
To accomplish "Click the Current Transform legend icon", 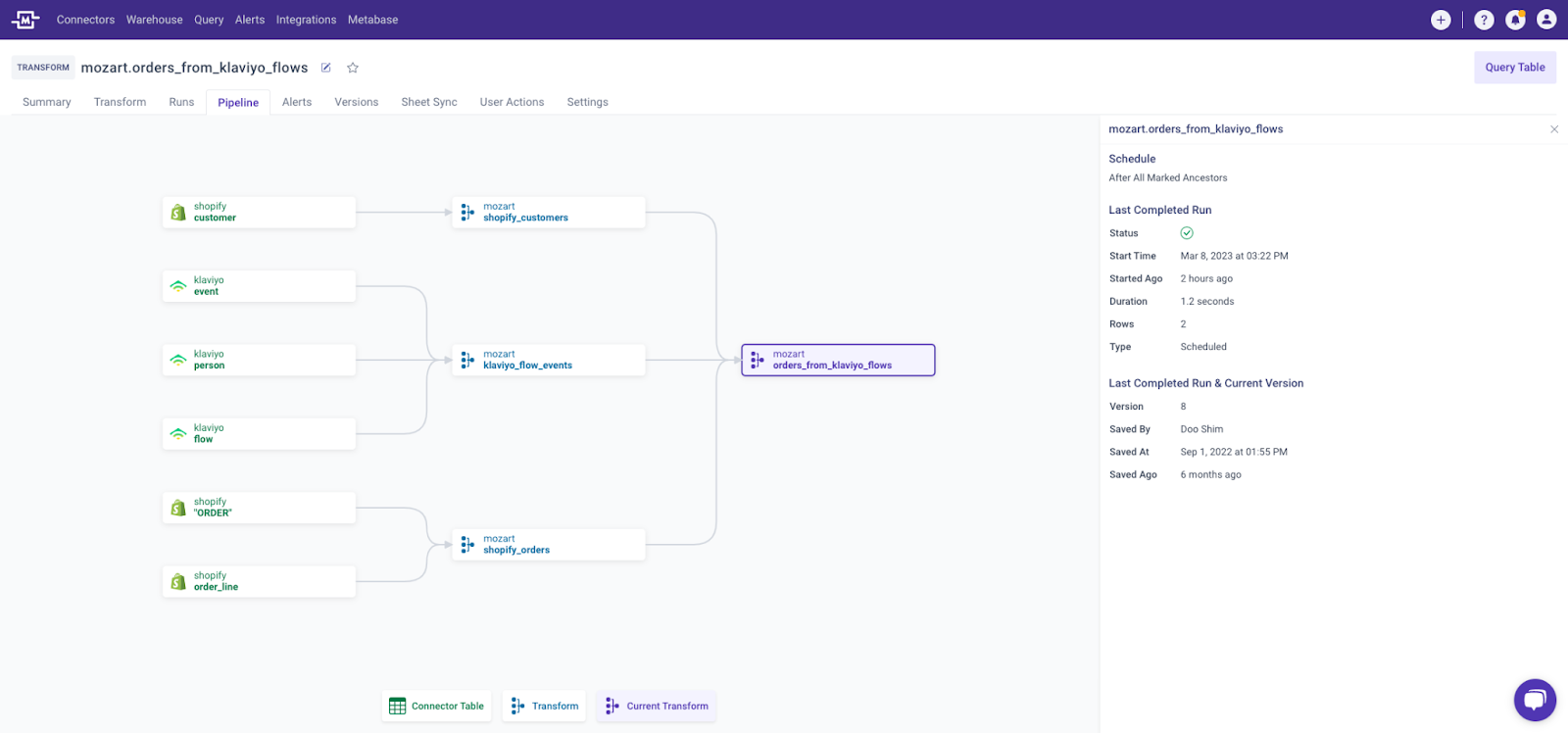I will pyautogui.click(x=612, y=706).
